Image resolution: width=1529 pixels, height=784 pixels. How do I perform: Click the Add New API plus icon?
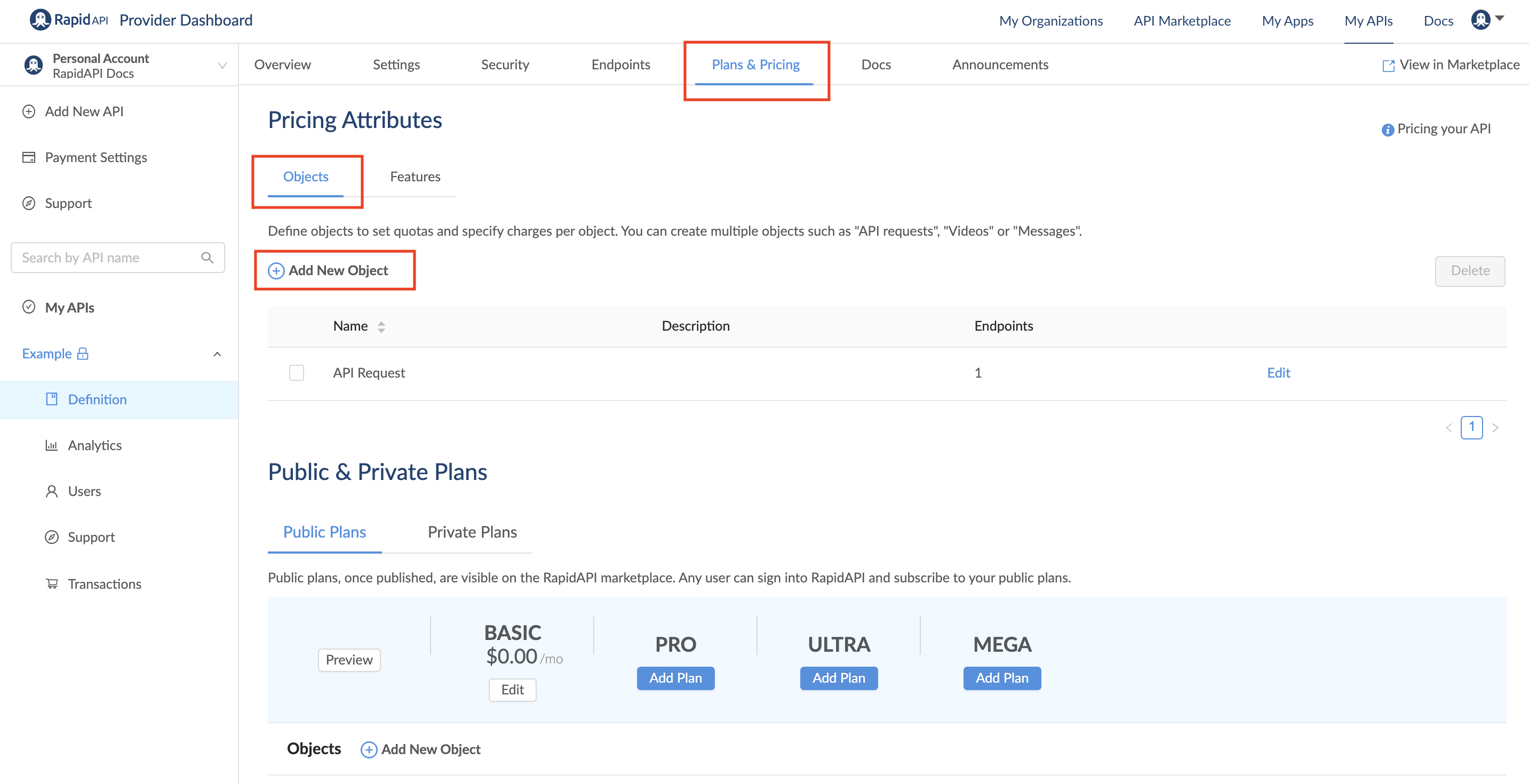(28, 111)
